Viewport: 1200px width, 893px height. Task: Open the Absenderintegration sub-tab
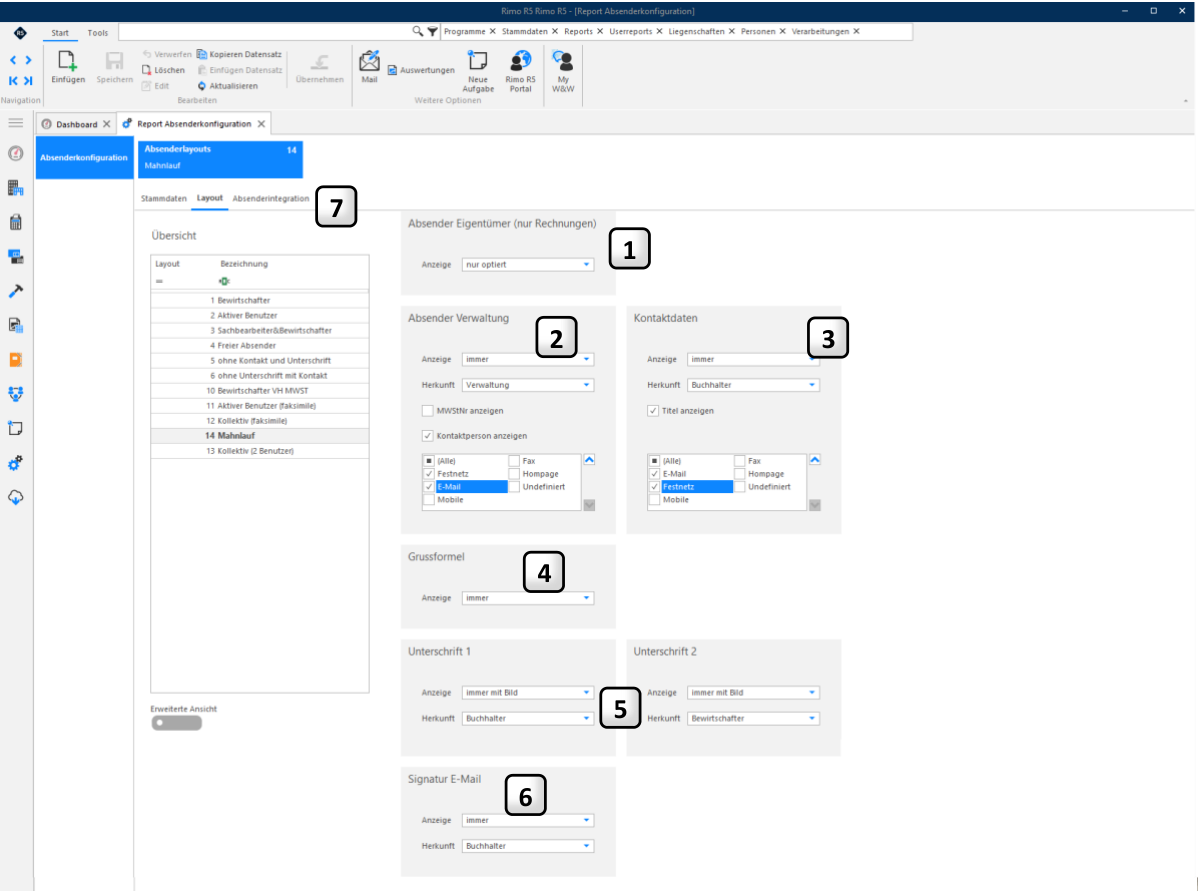coord(271,199)
